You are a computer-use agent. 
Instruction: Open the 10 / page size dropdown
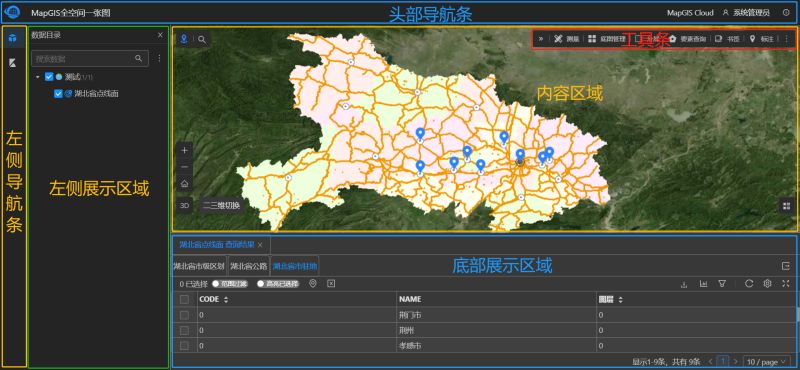tap(767, 361)
